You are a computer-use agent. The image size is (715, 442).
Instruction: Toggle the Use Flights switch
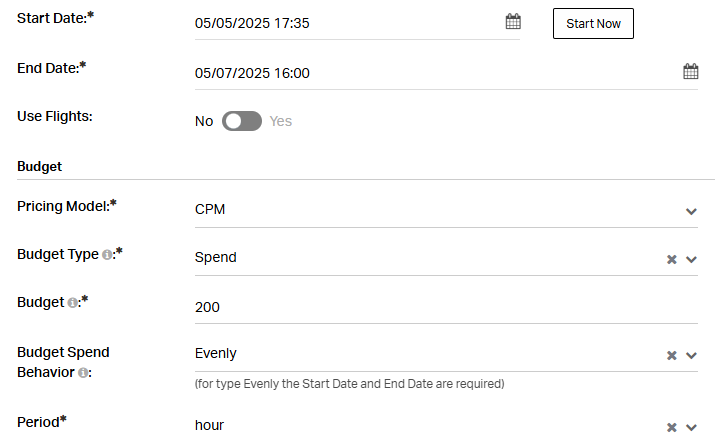(x=242, y=121)
